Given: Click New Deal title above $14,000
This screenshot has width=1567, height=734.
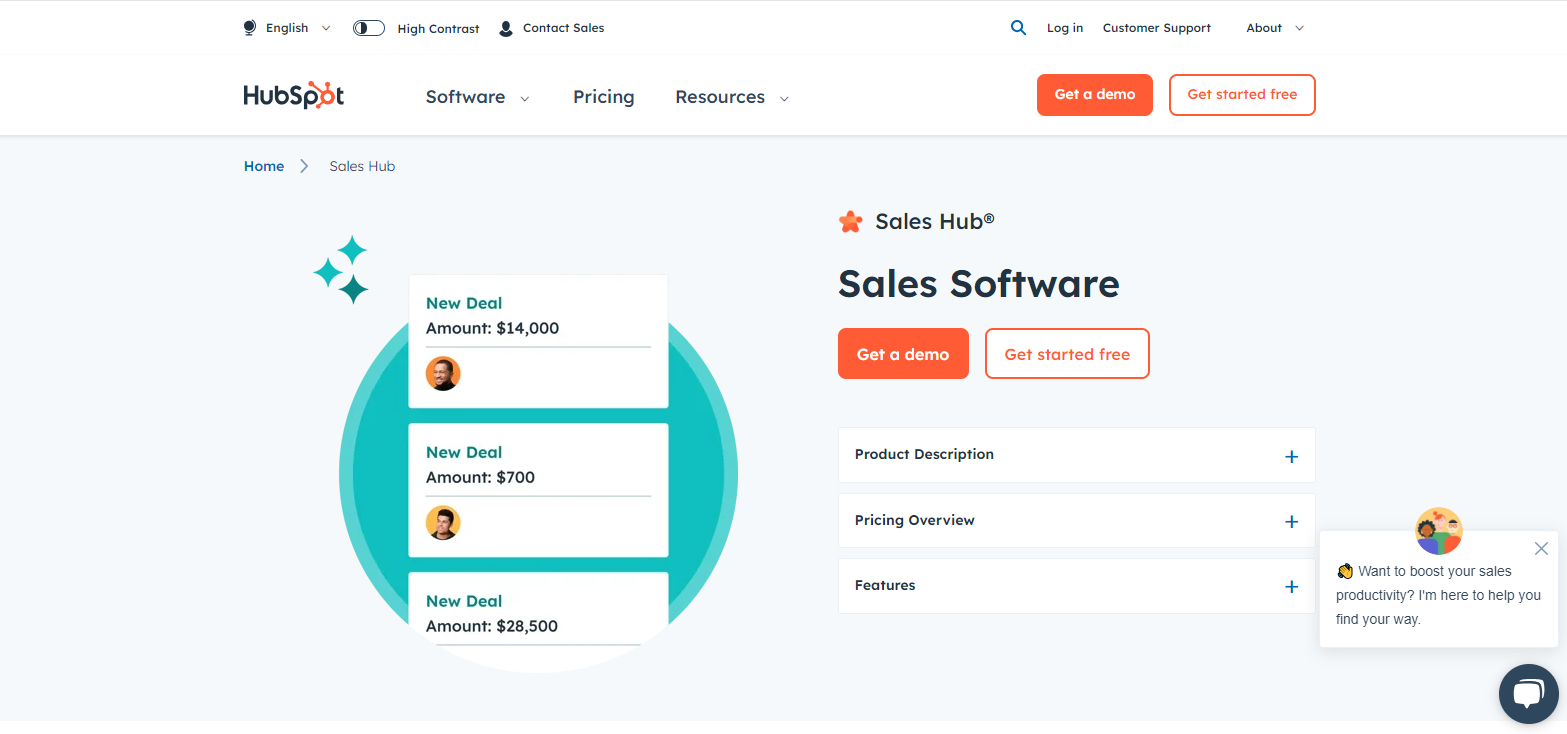Looking at the screenshot, I should pyautogui.click(x=464, y=303).
